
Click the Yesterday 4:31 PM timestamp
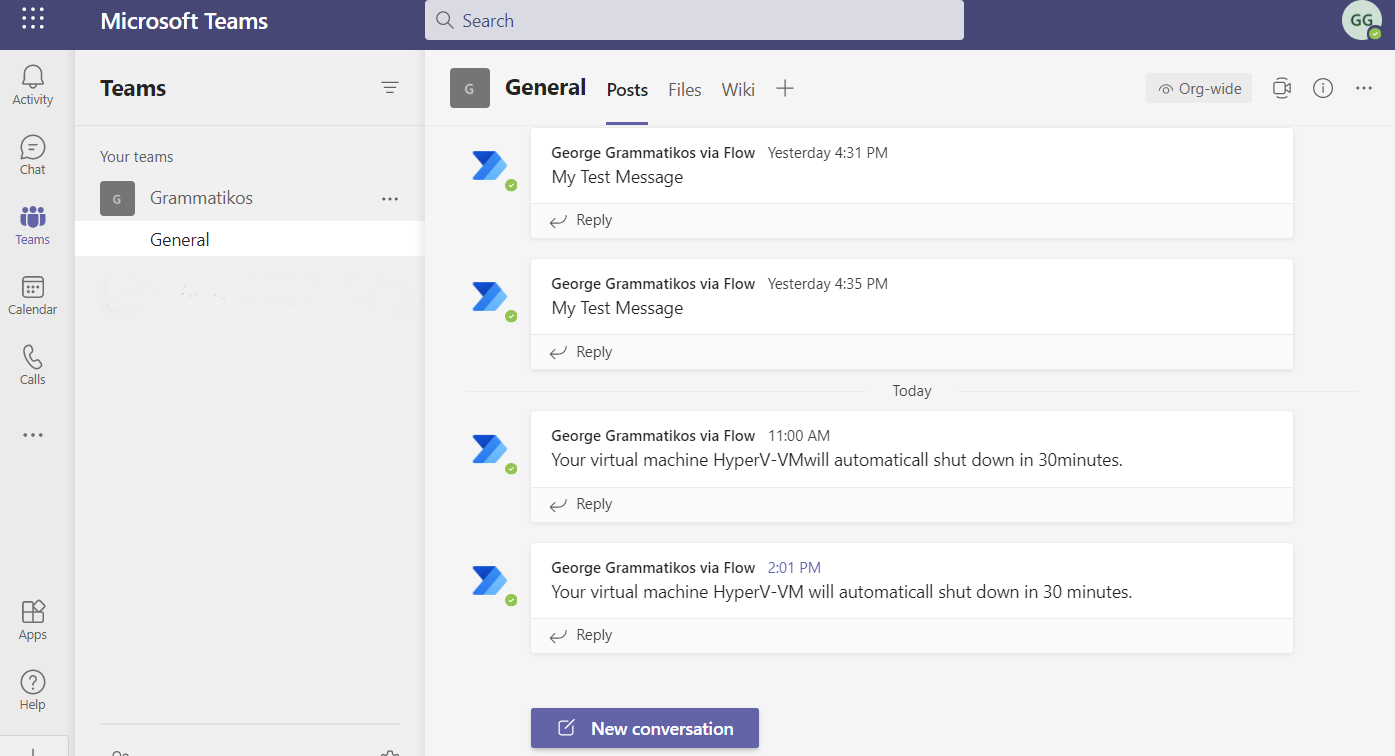coord(828,153)
